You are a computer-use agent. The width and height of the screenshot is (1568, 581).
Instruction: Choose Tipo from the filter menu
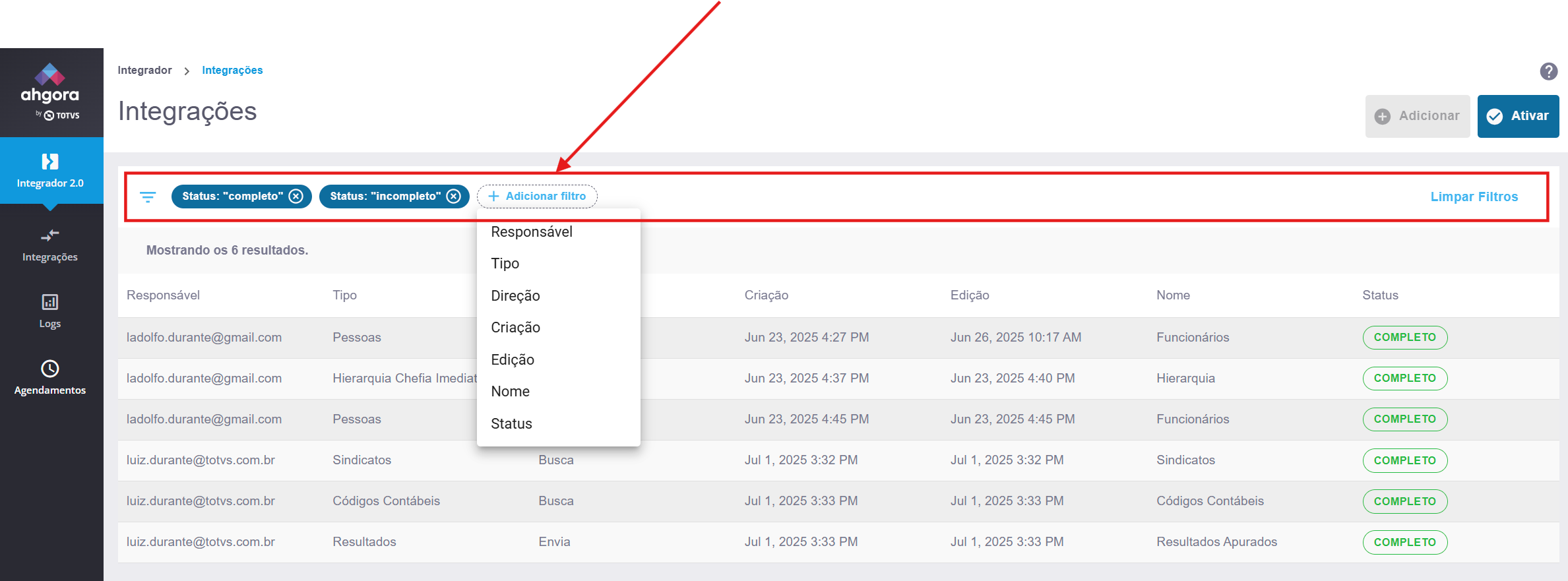point(558,264)
